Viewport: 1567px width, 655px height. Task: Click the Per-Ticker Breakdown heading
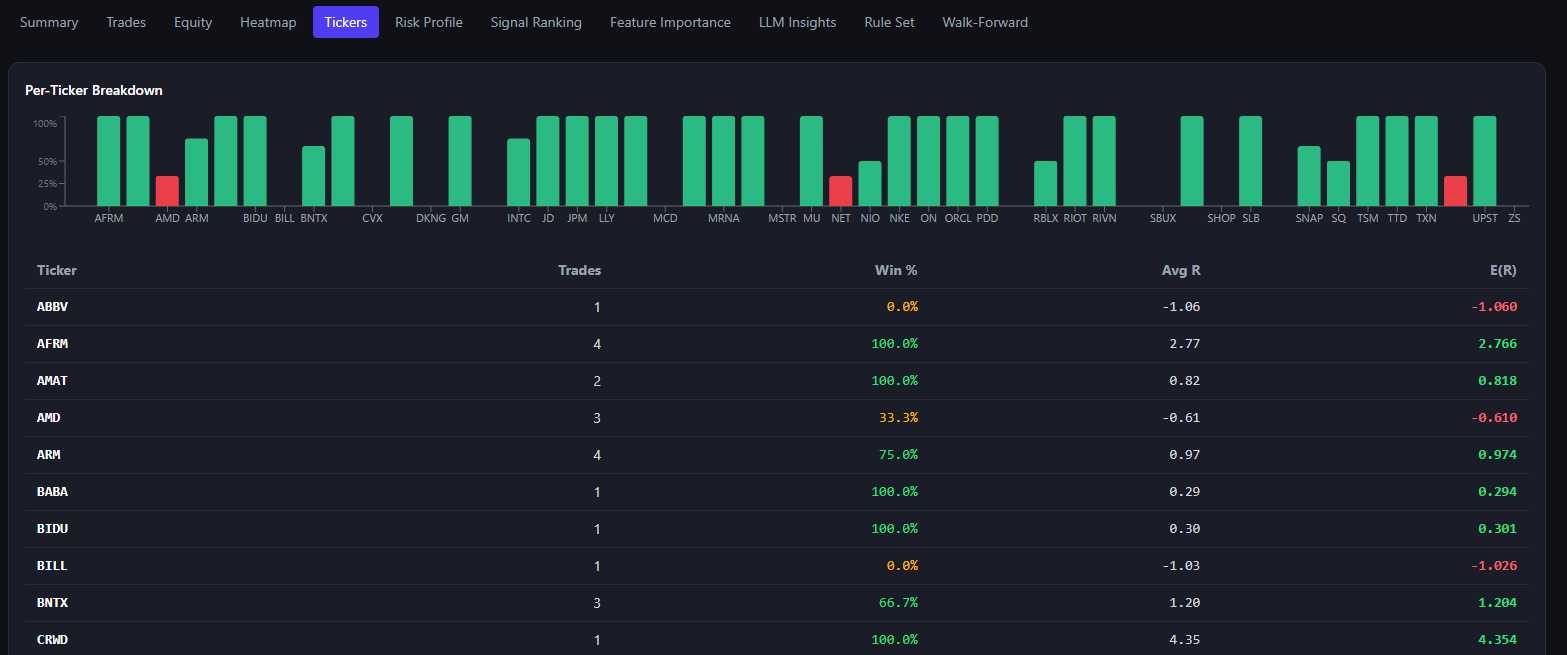click(94, 90)
